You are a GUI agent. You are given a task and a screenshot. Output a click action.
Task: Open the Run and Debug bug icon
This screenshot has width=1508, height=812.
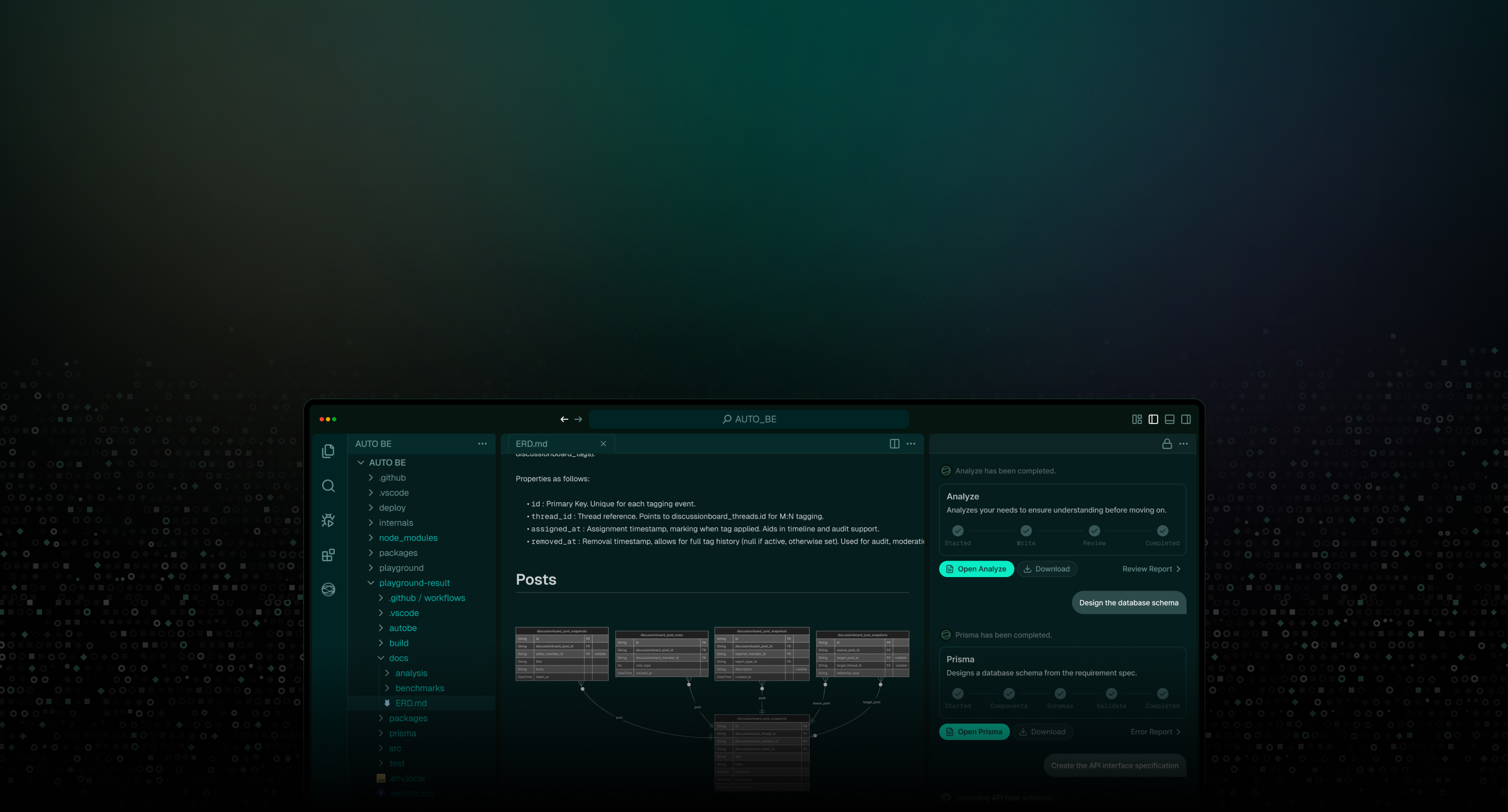coord(328,520)
